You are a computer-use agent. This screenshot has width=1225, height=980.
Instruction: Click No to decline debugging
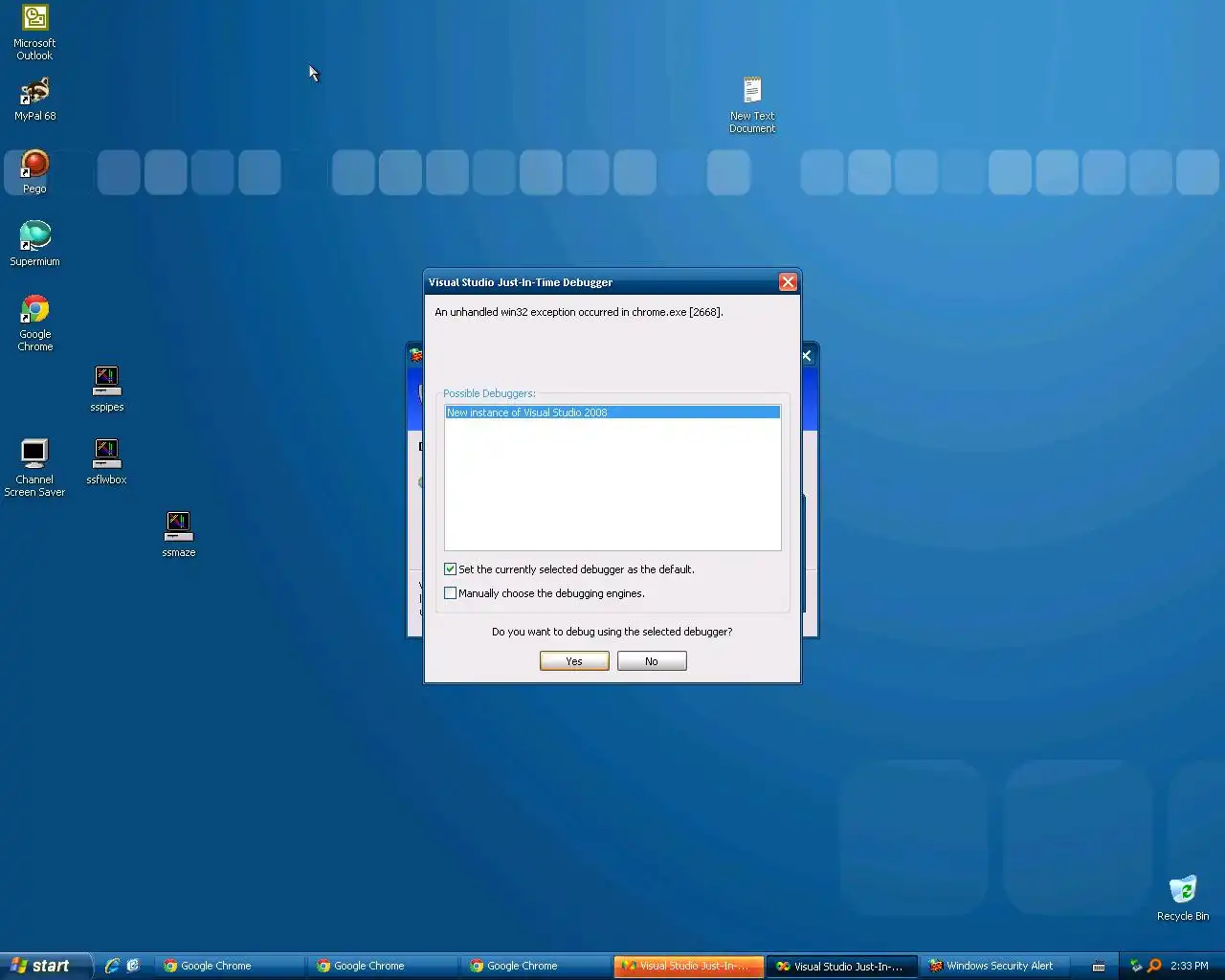pyautogui.click(x=652, y=661)
